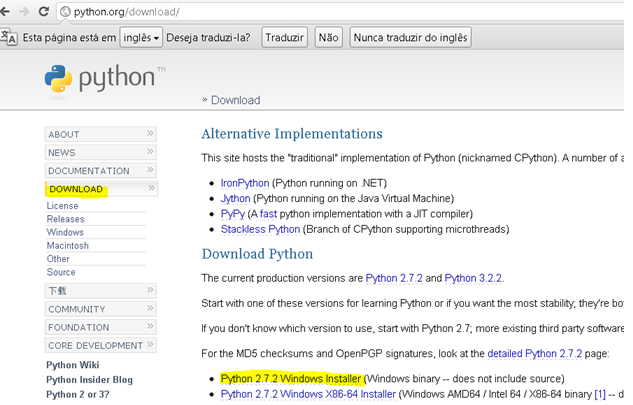The height and width of the screenshot is (405, 633).
Task: Open the DOWNLOAD sidebar menu item
Action: click(76, 189)
